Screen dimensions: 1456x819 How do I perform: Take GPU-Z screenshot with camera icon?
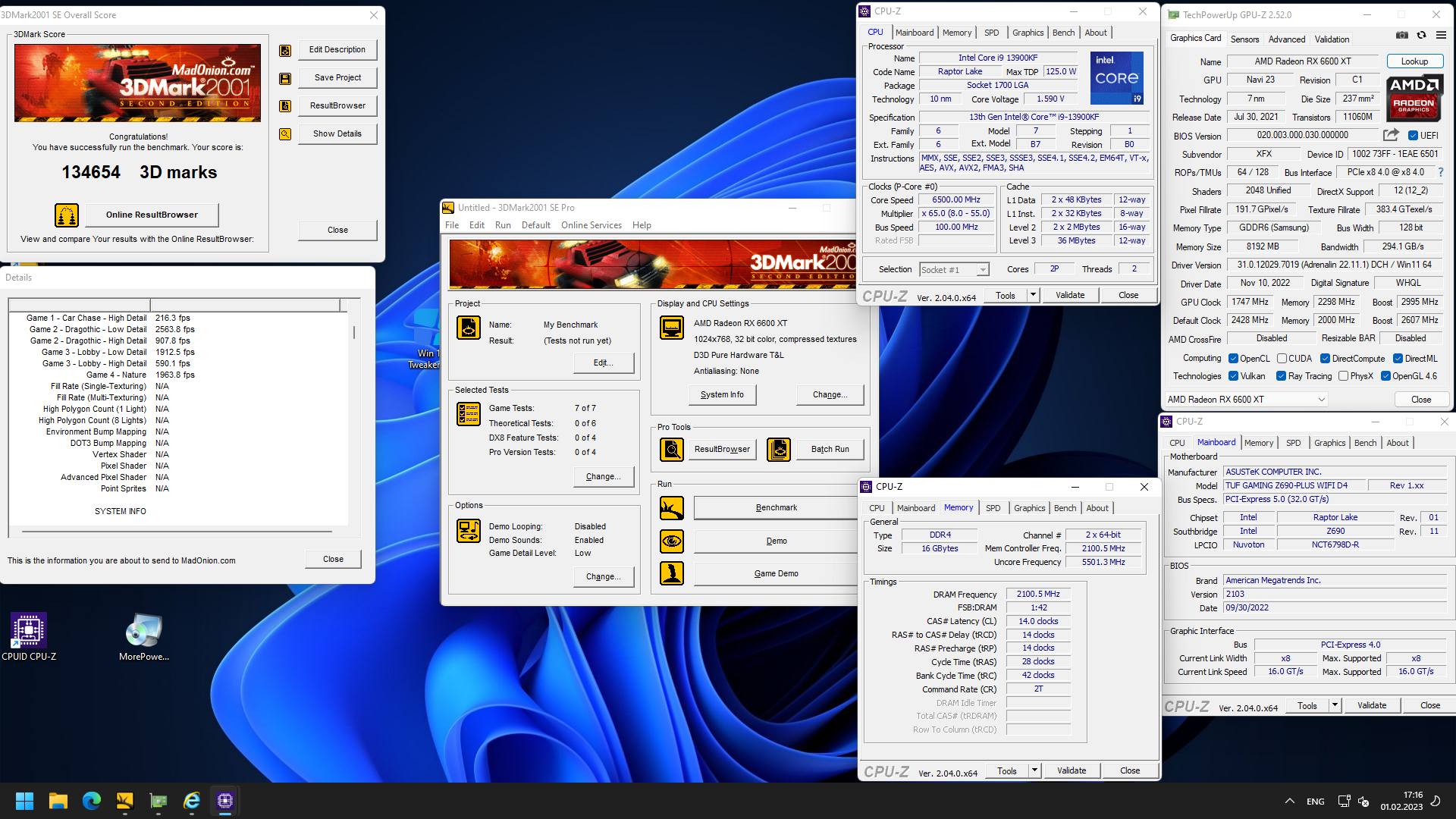1402,35
